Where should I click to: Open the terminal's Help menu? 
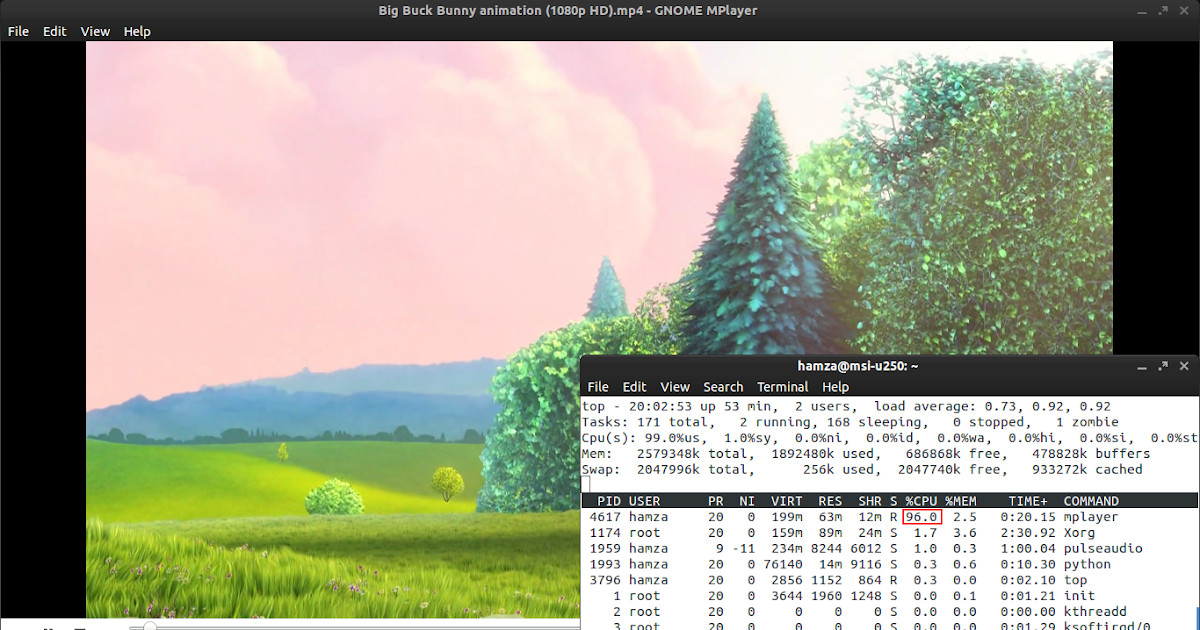[835, 387]
